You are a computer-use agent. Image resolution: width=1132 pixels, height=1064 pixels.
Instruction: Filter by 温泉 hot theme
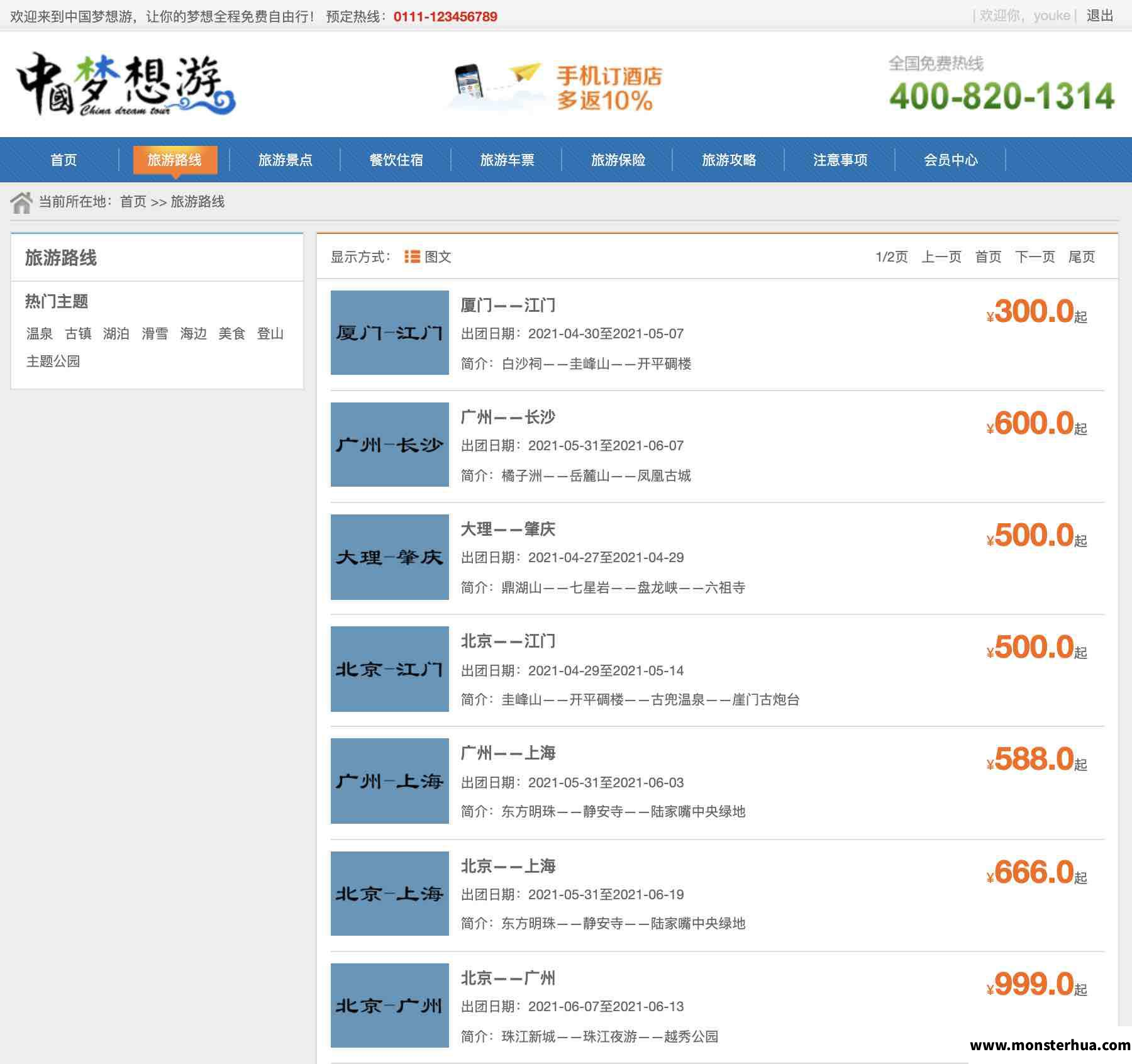[x=40, y=333]
